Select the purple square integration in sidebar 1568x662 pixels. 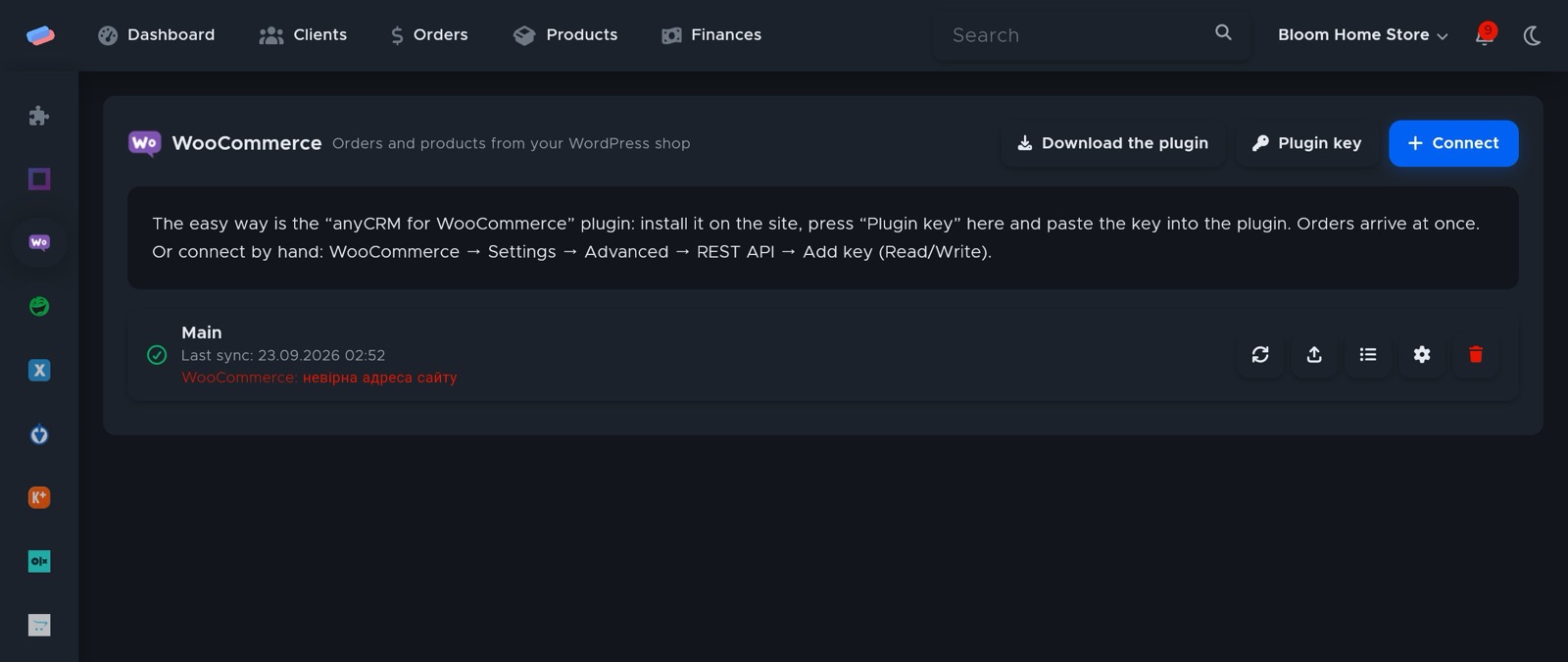pyautogui.click(x=39, y=178)
